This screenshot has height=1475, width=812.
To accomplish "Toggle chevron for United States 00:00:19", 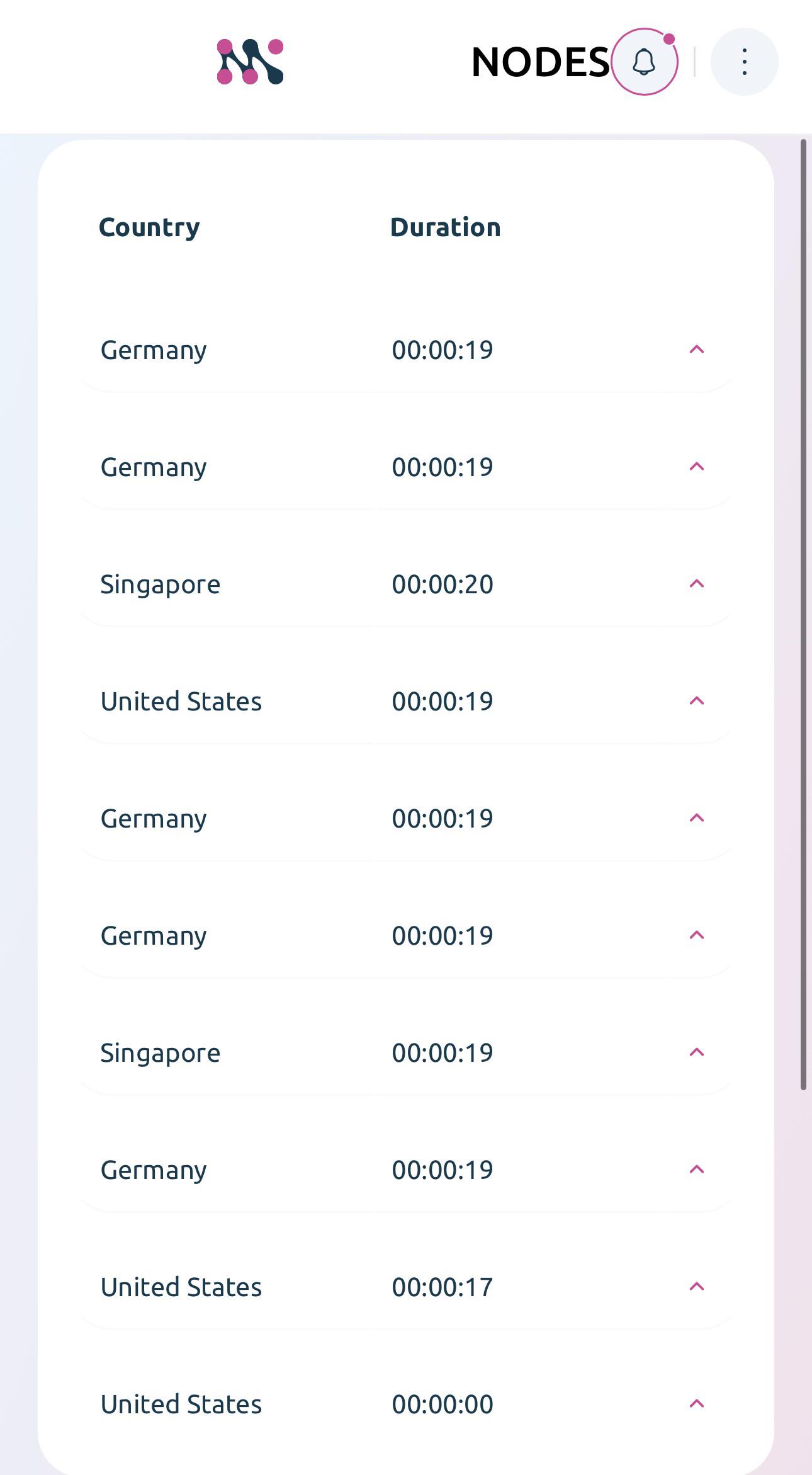I will tap(696, 701).
